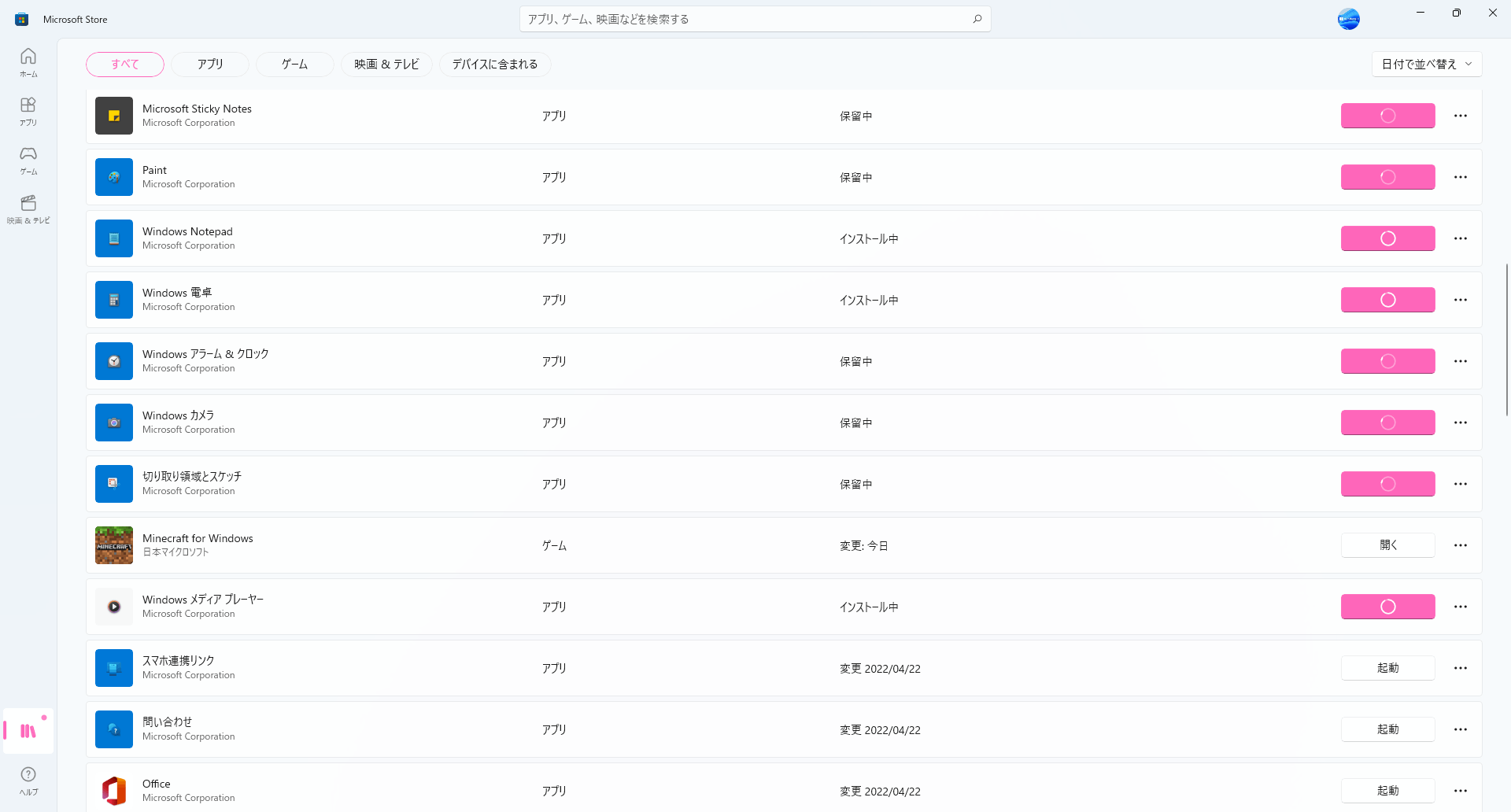The image size is (1511, 812).
Task: Open more options for 問い合わせ
Action: click(x=1461, y=729)
